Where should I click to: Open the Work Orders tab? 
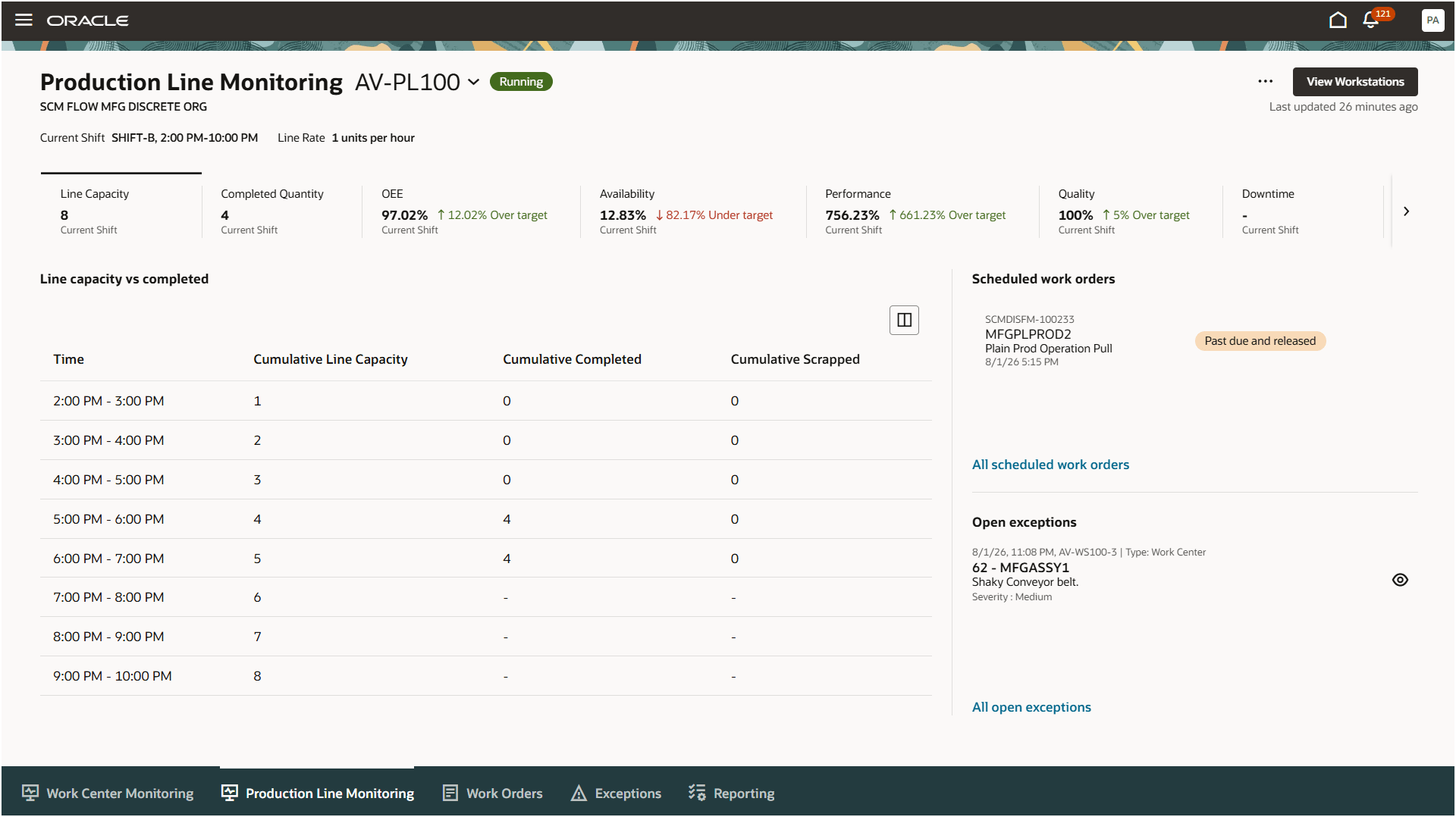point(493,793)
